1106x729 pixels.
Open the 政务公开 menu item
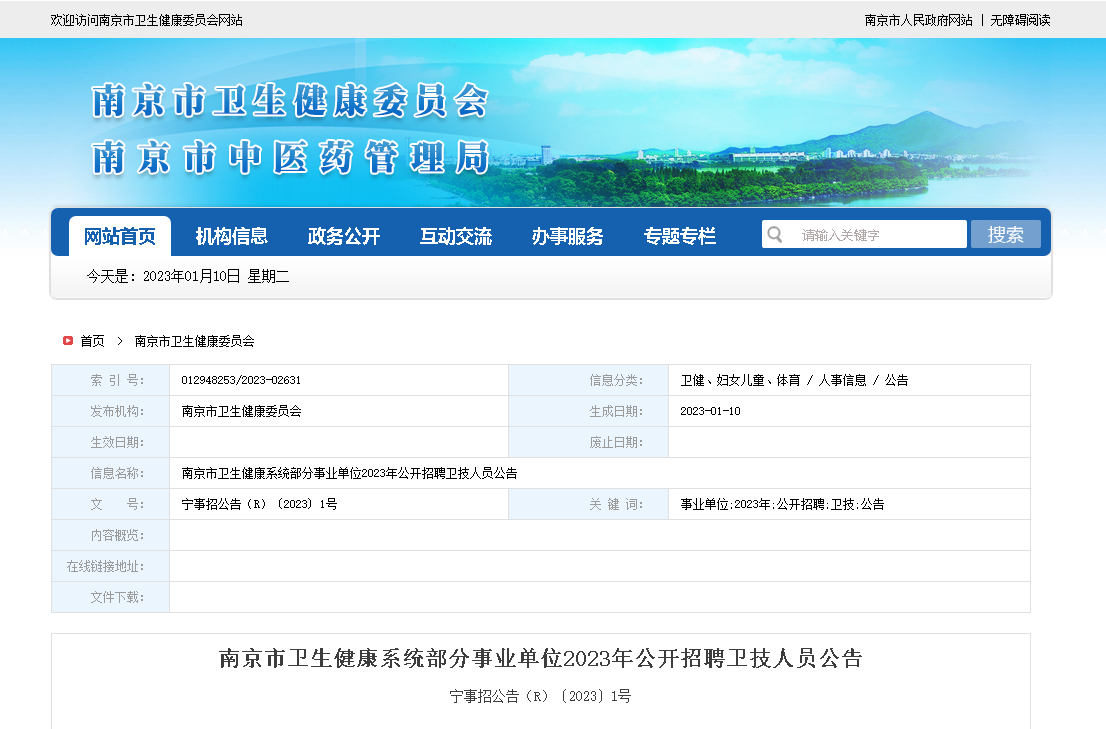pos(344,236)
